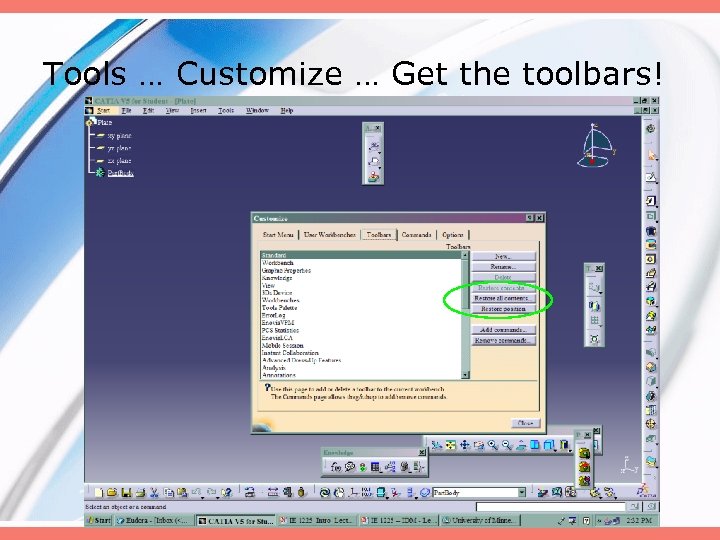Select the Fly mode view icon
720x540 pixels.
[x=436, y=445]
